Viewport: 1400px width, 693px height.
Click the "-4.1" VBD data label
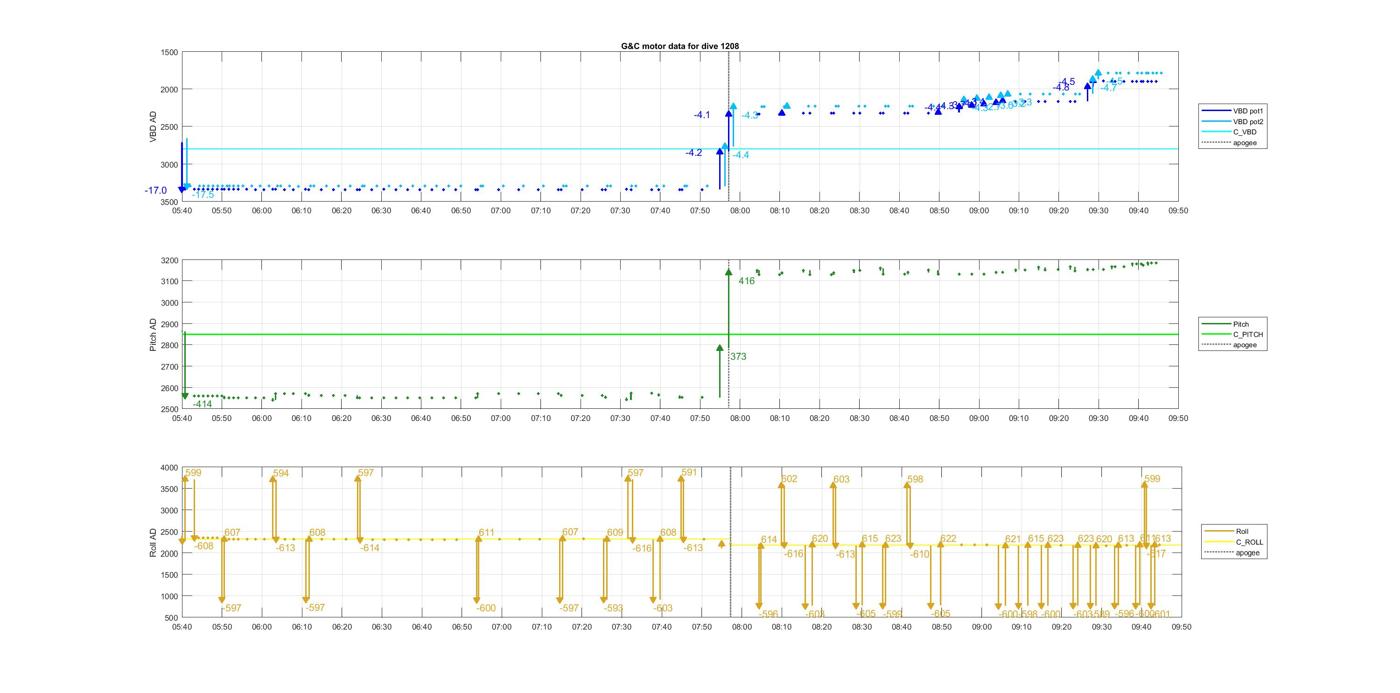pyautogui.click(x=702, y=115)
